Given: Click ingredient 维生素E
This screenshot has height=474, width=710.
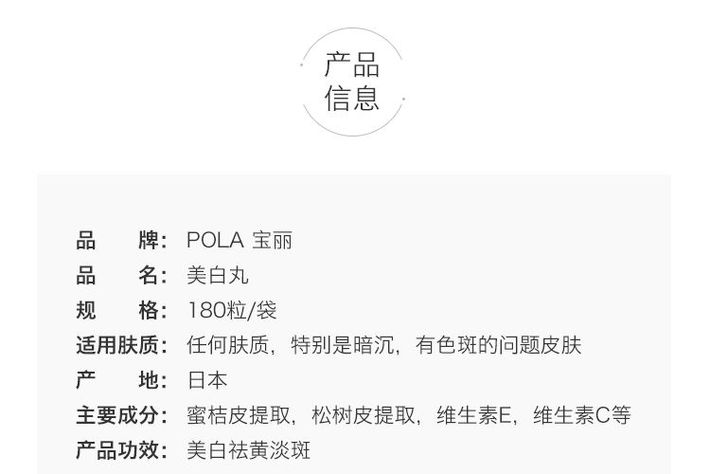Looking at the screenshot, I should pyautogui.click(x=474, y=416).
